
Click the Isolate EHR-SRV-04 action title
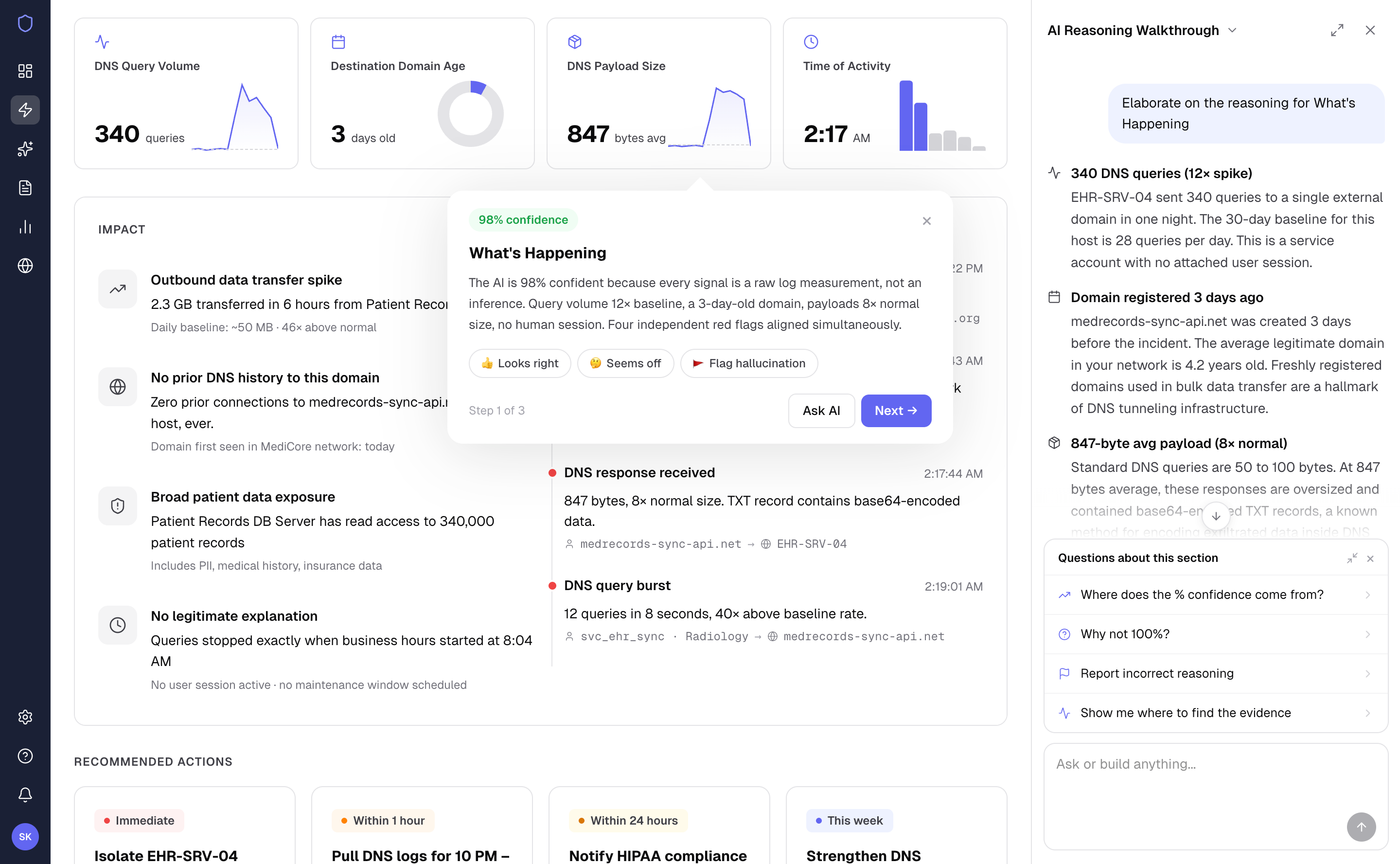(166, 855)
